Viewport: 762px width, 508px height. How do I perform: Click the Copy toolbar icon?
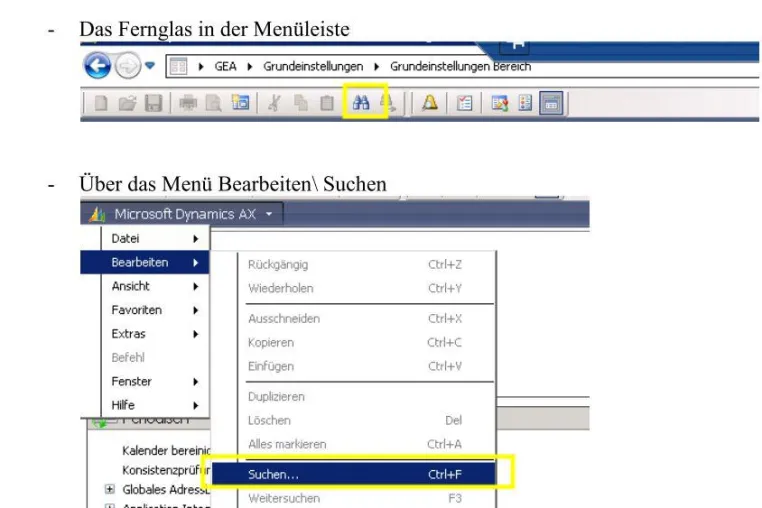[301, 103]
